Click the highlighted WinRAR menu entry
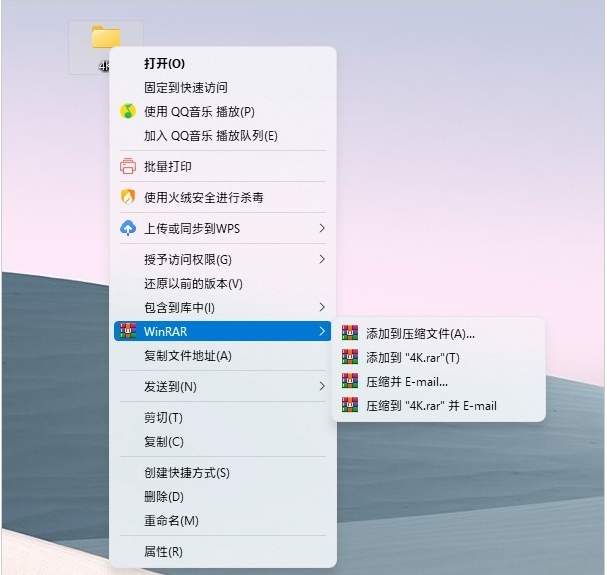Screen dimensions: 607x575 223,331
